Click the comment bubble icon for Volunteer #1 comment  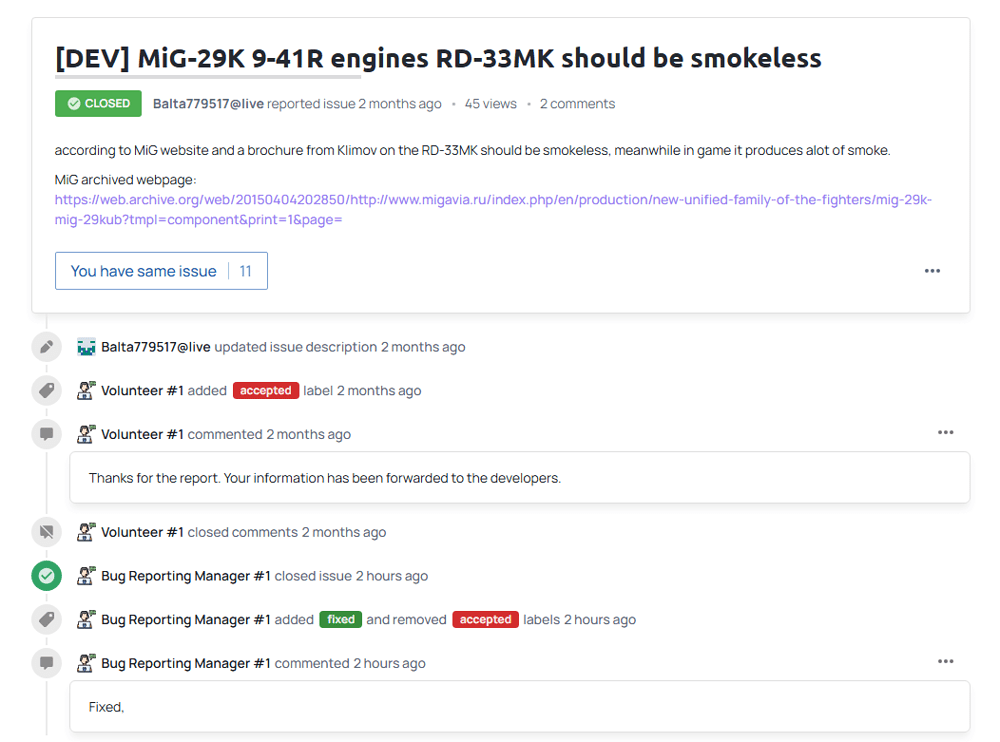47,434
